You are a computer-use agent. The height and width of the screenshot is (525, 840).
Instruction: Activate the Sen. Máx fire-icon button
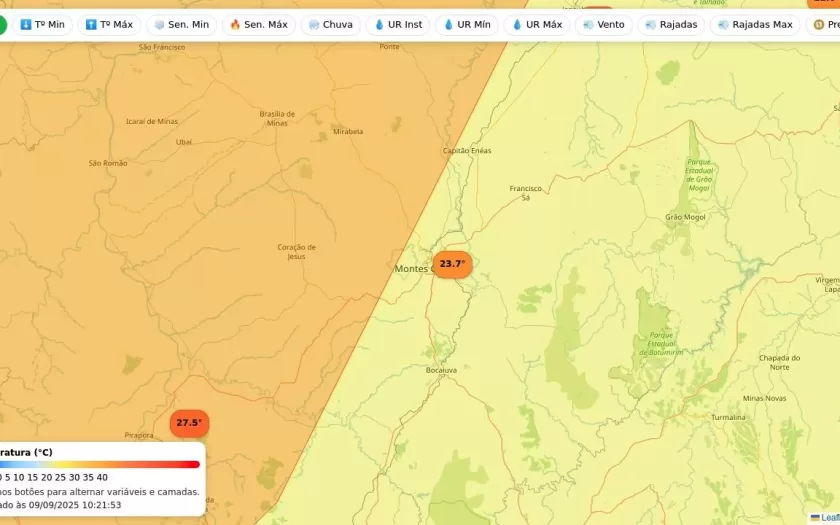click(x=258, y=25)
